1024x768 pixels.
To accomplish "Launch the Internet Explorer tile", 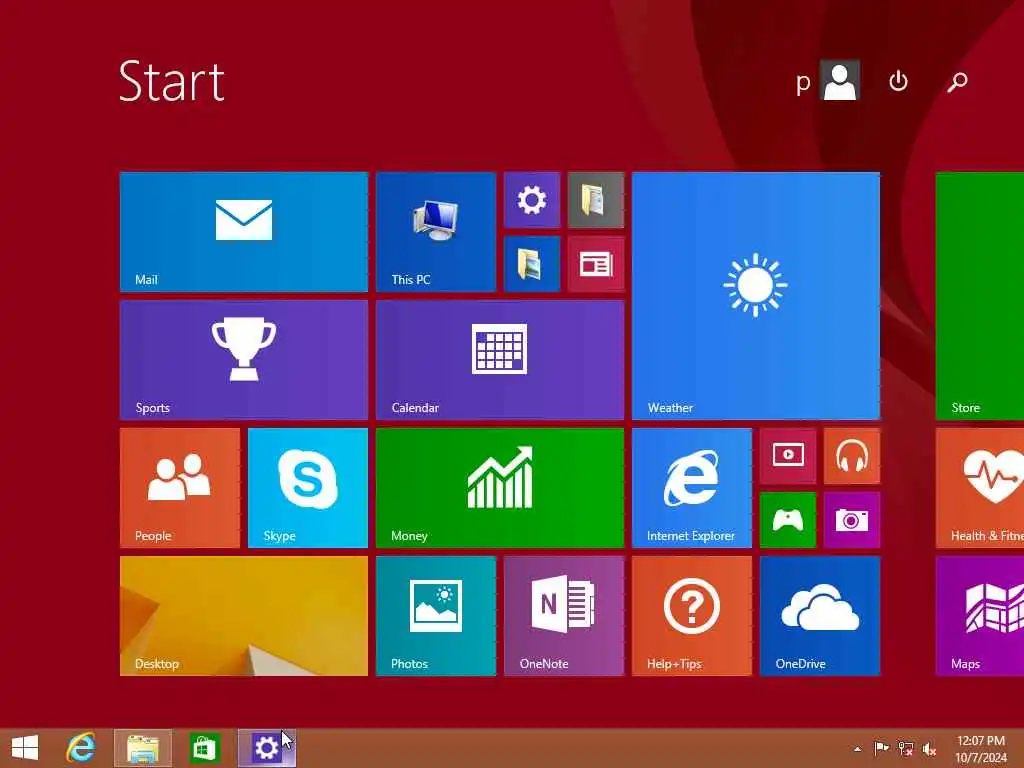I will coord(692,488).
